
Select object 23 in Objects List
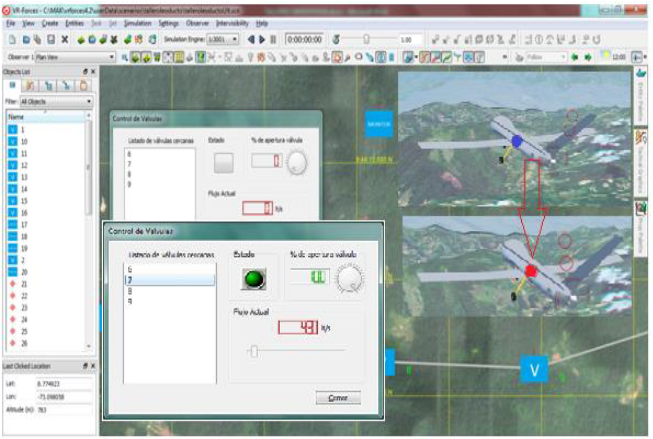46,308
